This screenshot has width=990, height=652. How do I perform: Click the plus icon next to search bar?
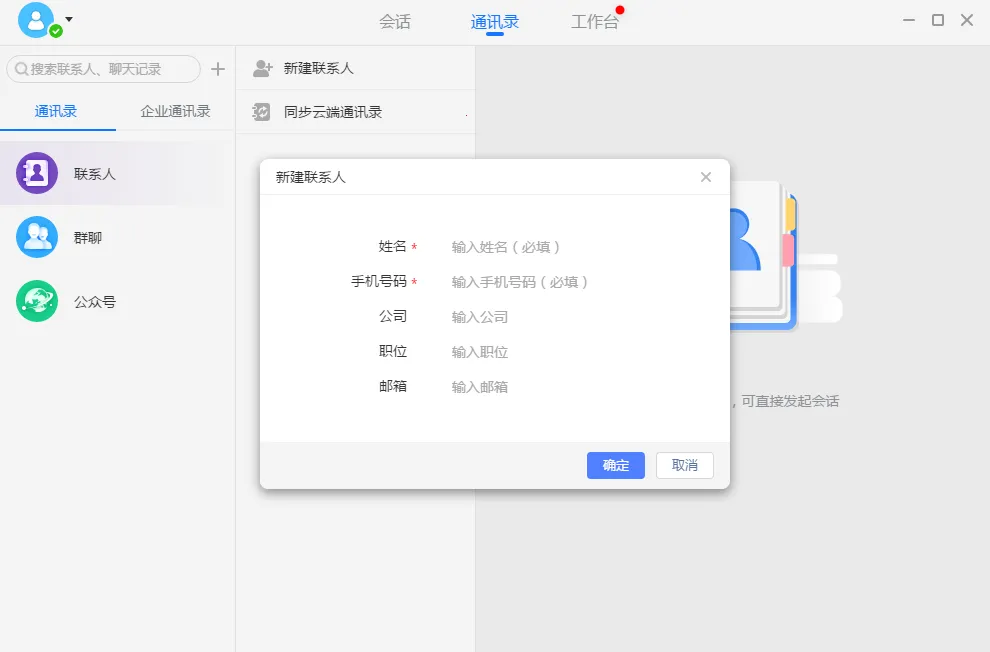pyautogui.click(x=218, y=69)
